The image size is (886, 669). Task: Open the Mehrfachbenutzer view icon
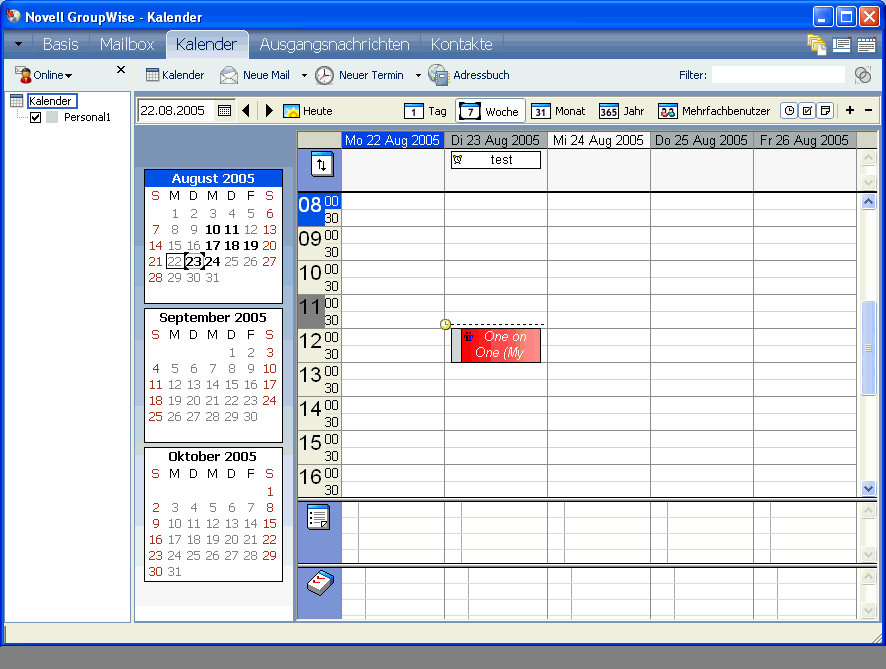pyautogui.click(x=667, y=111)
